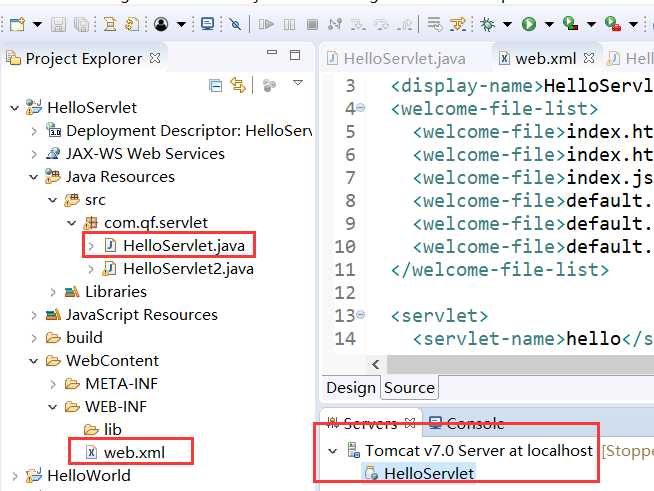Click the Terminate stop icon
The width and height of the screenshot is (654, 491).
point(312,25)
